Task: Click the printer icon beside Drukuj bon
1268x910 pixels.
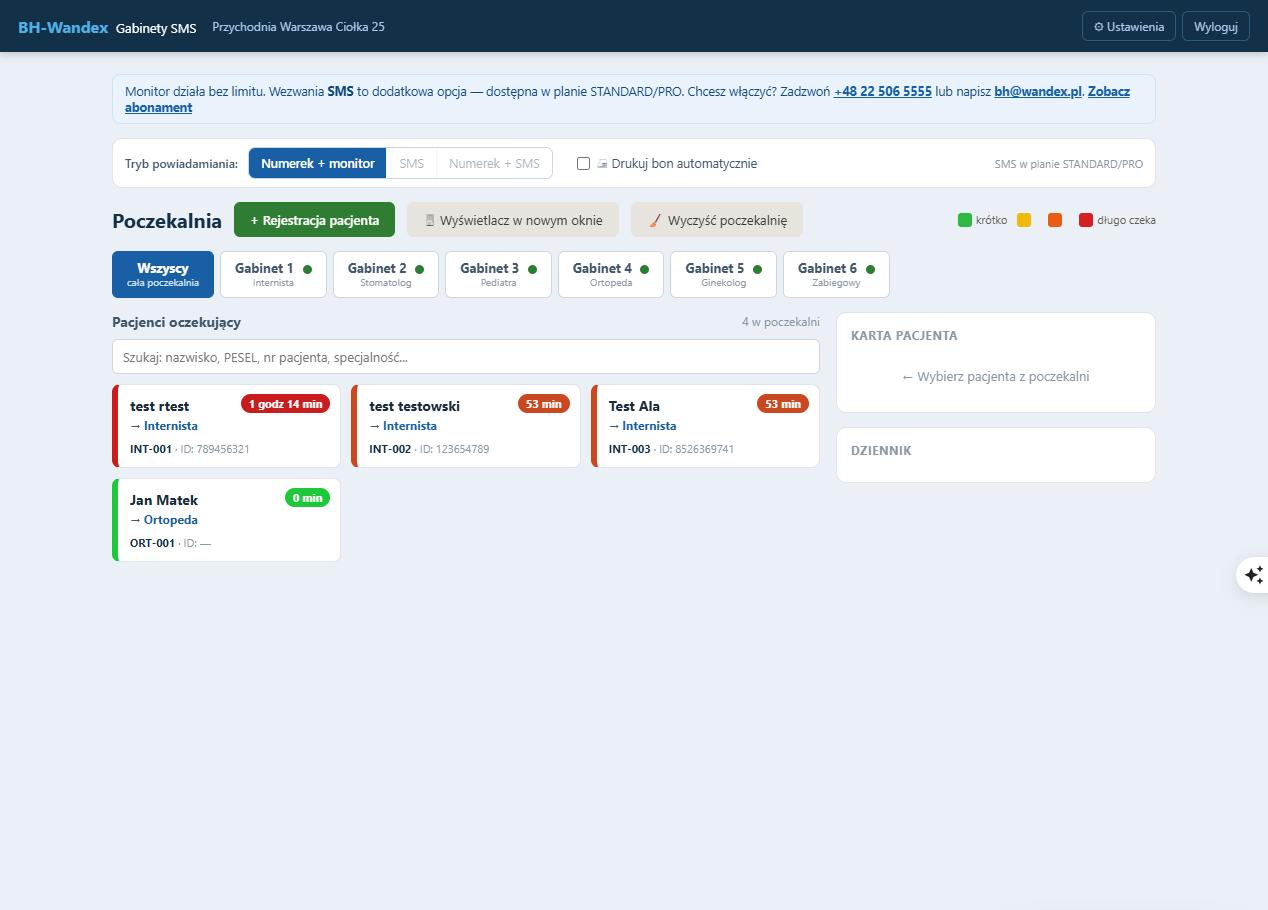Action: coord(602,163)
